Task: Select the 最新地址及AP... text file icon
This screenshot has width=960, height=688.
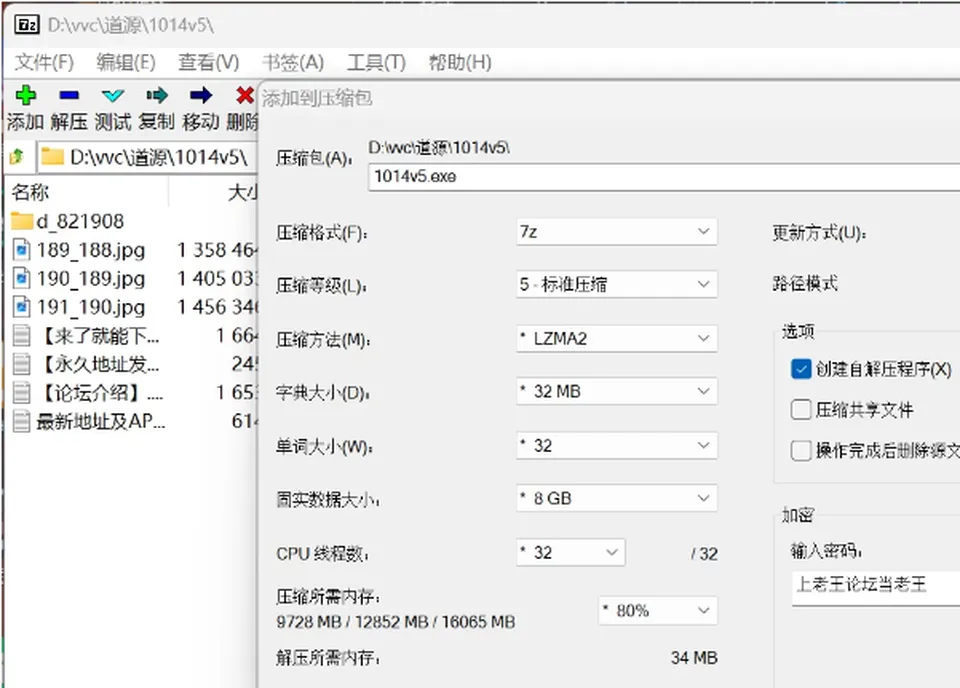Action: tap(22, 421)
